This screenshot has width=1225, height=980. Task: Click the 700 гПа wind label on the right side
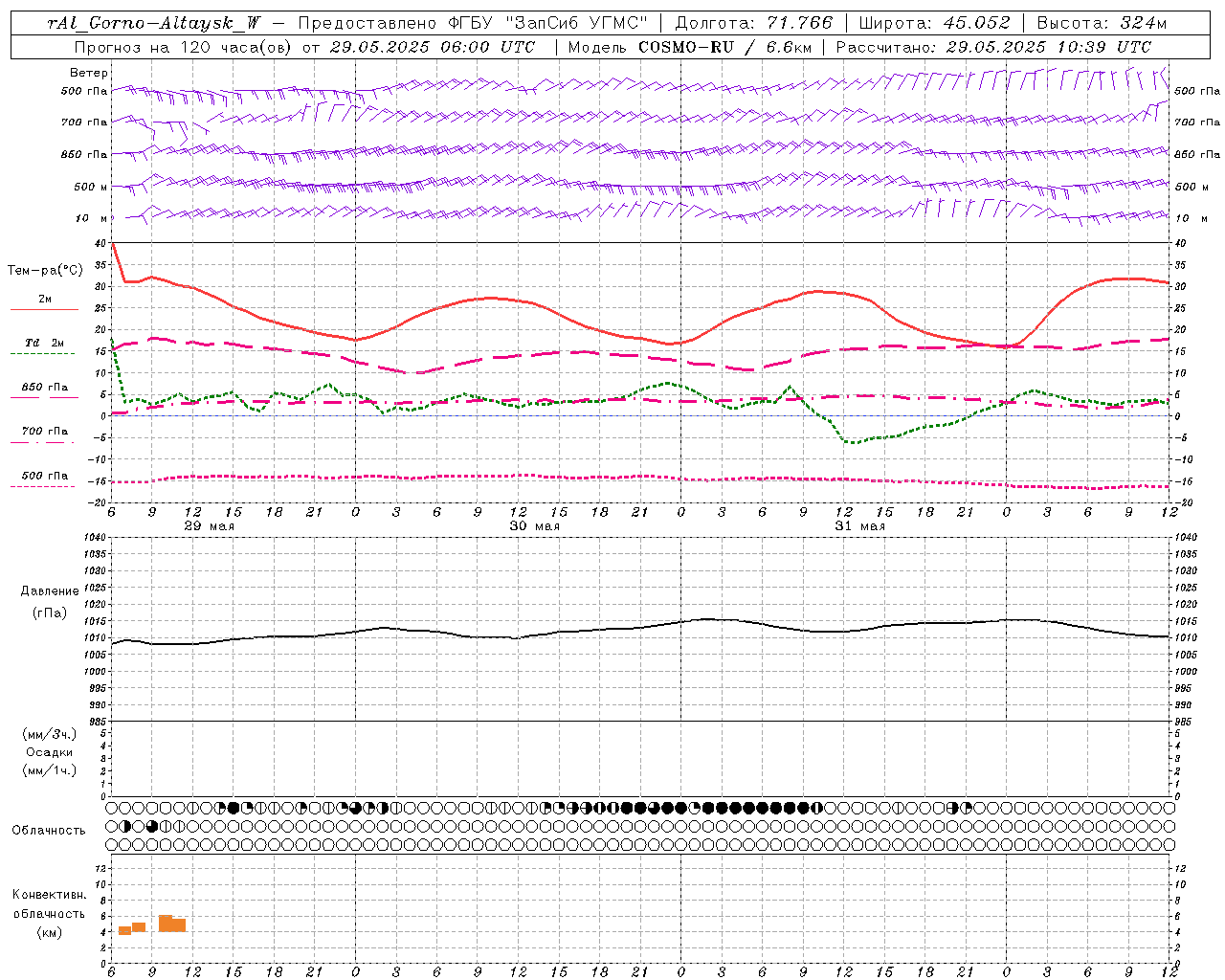(1197, 122)
